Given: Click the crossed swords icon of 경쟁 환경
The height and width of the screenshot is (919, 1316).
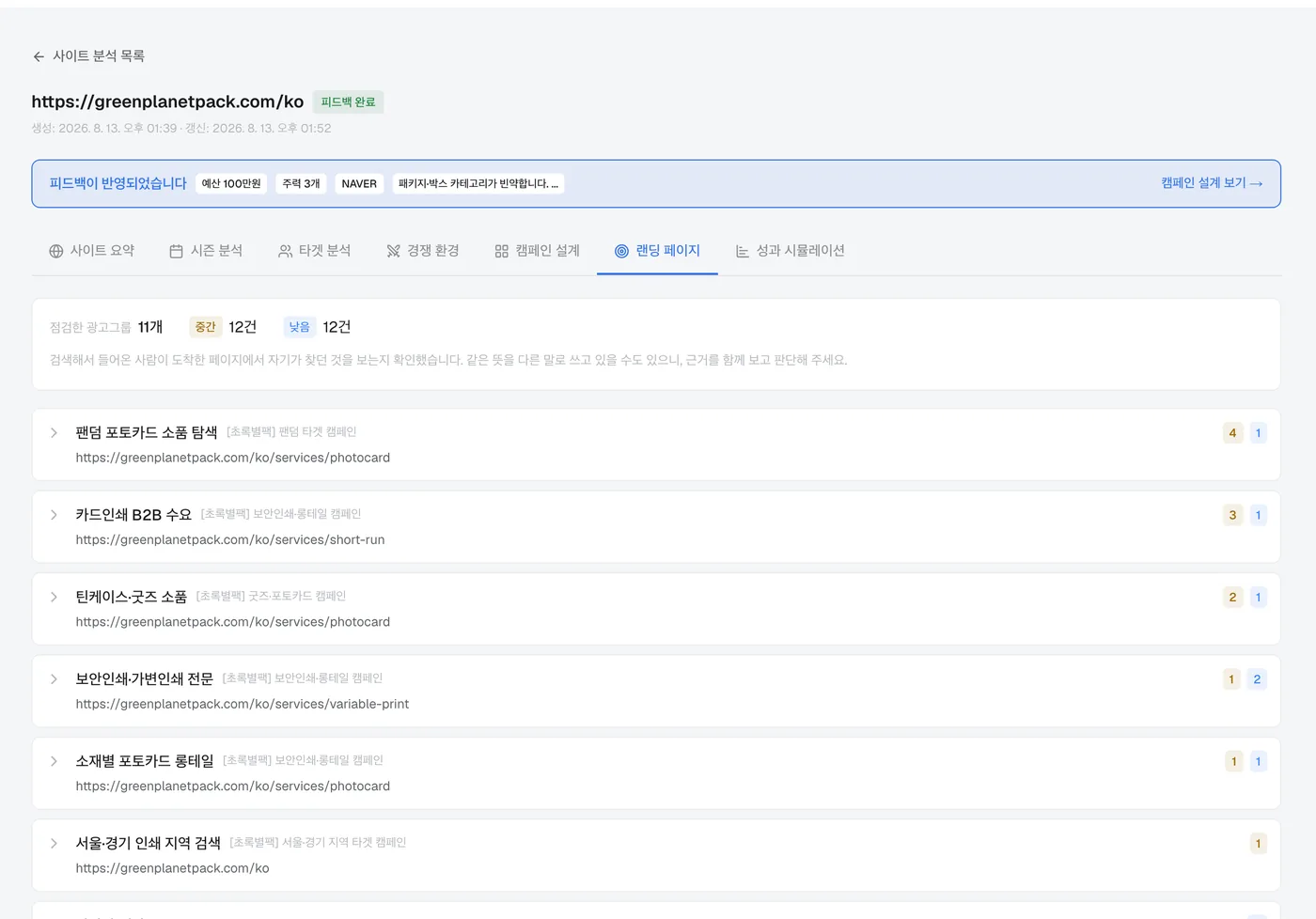Looking at the screenshot, I should (x=393, y=251).
